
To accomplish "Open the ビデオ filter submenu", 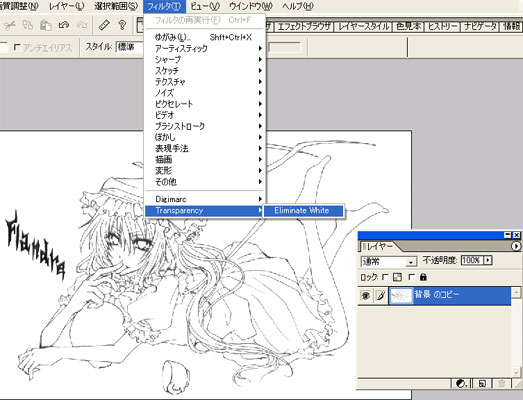I will (x=204, y=115).
